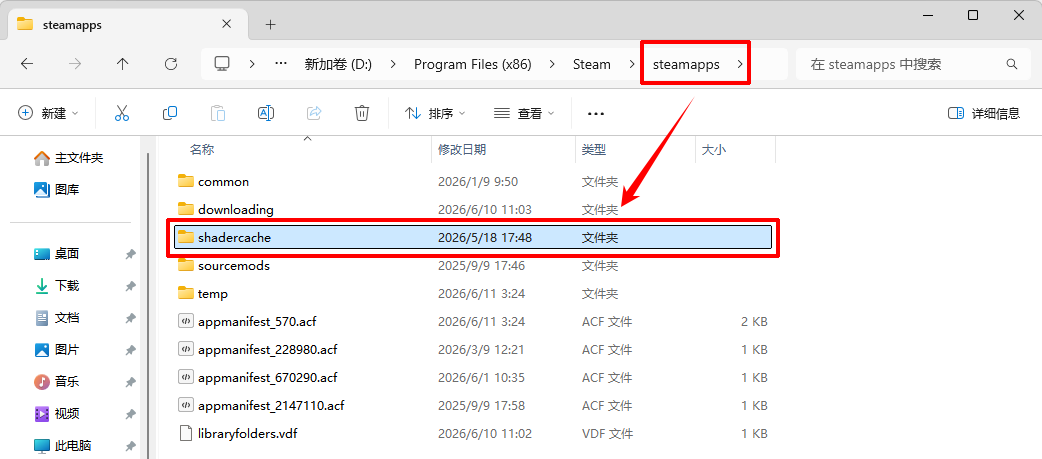This screenshot has height=459, width=1042.
Task: Sort by the 修改日期 column header
Action: tap(462, 150)
